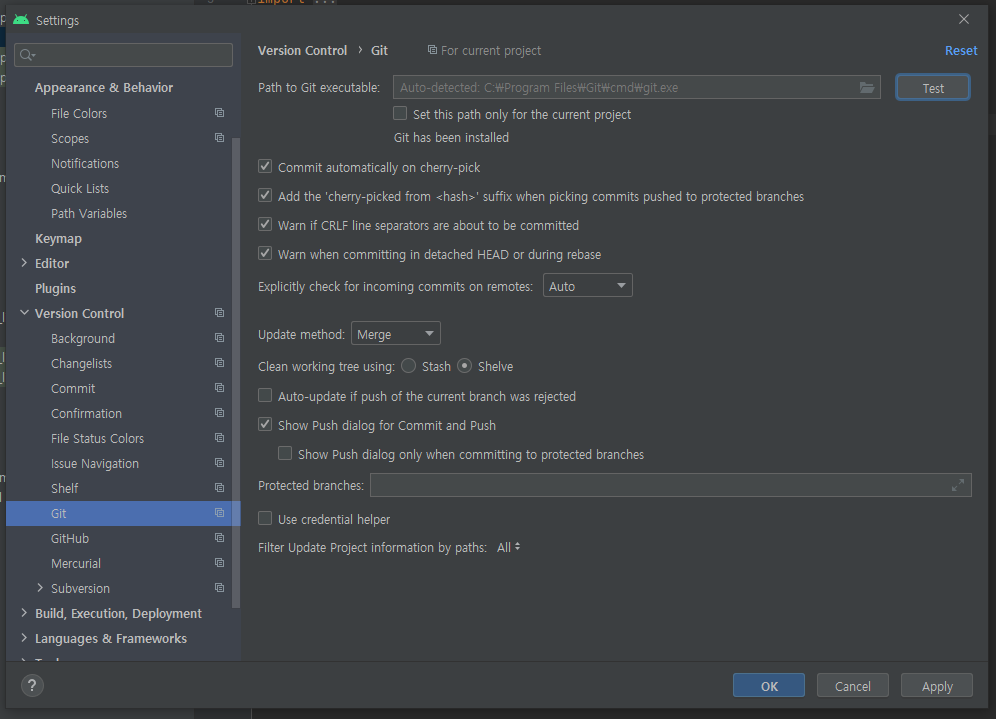Screen dimensions: 996x719
Task: Click the settings tree vertical scrollbar
Action: [236, 372]
